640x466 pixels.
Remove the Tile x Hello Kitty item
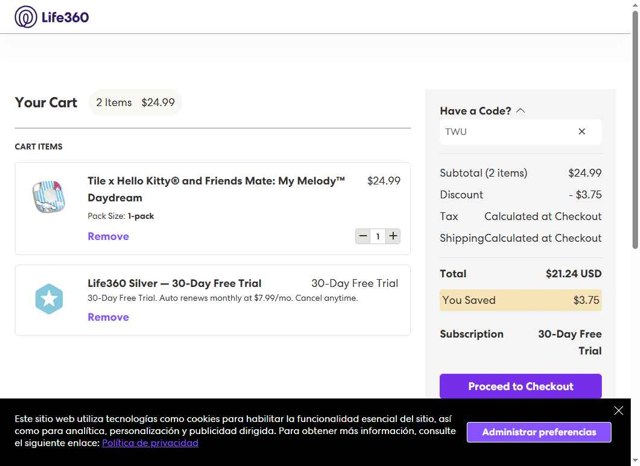pos(108,236)
